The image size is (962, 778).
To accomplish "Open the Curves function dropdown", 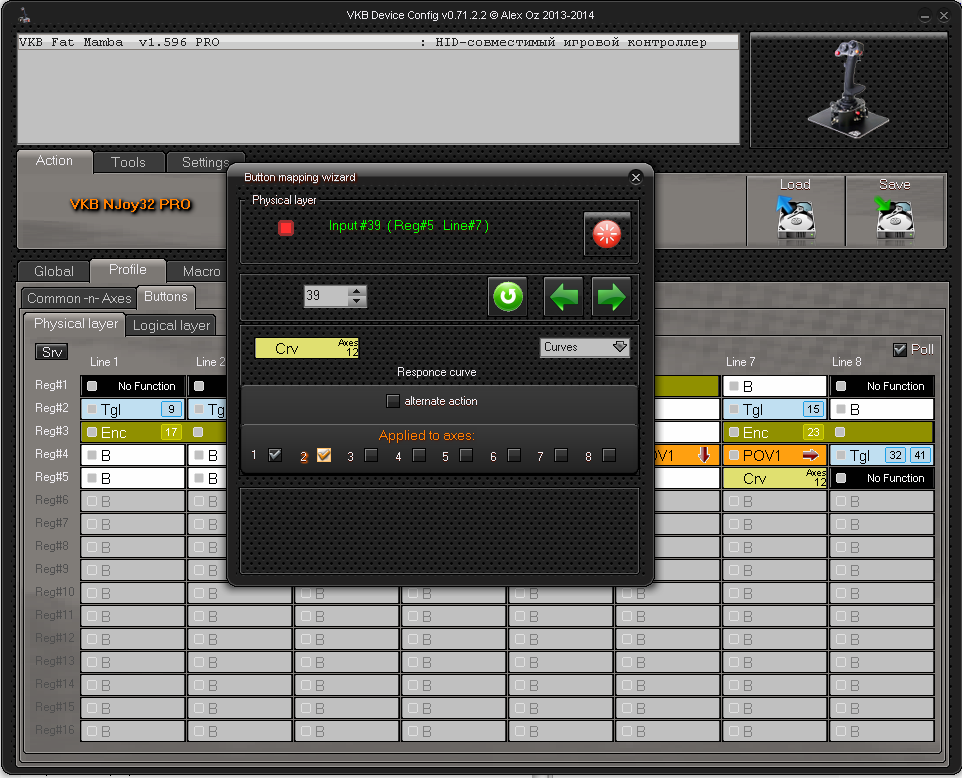I will click(x=585, y=347).
